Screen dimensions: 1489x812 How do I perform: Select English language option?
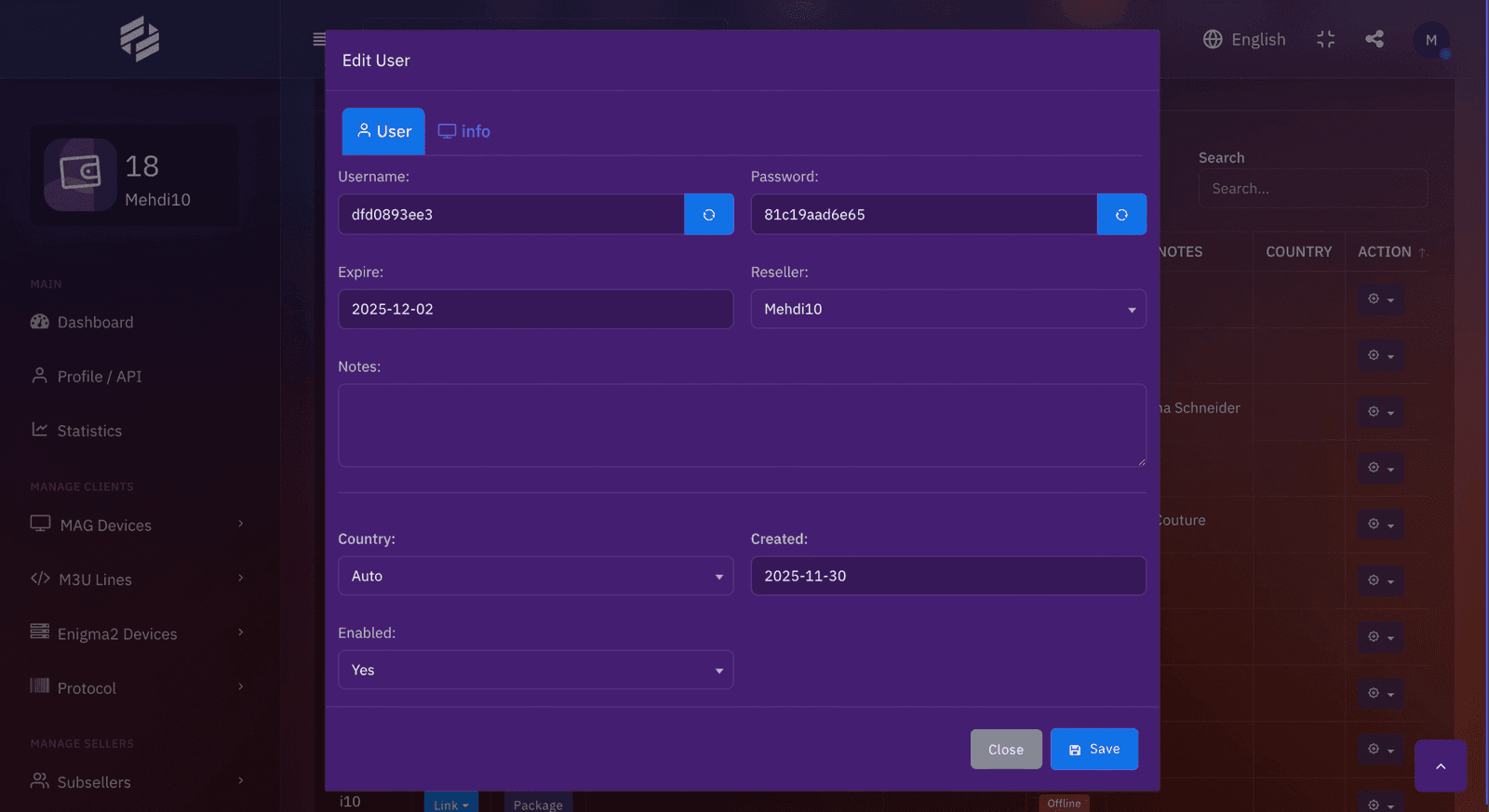tap(1258, 40)
